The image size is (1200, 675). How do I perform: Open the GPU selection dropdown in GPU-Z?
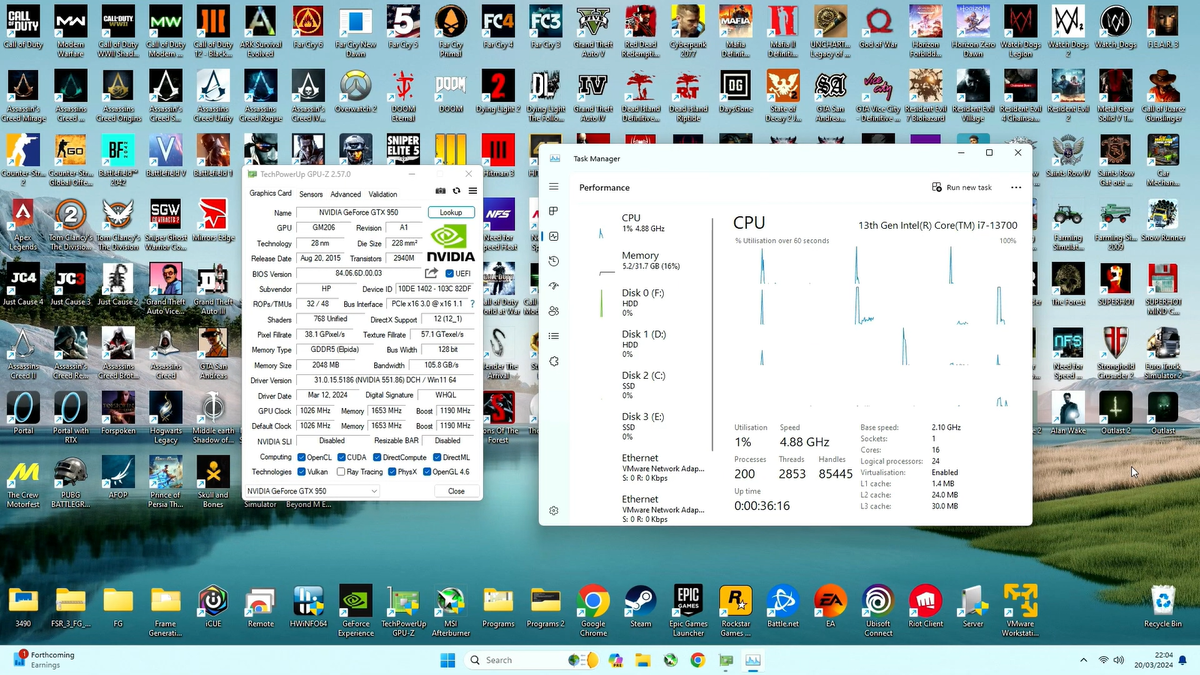312,491
